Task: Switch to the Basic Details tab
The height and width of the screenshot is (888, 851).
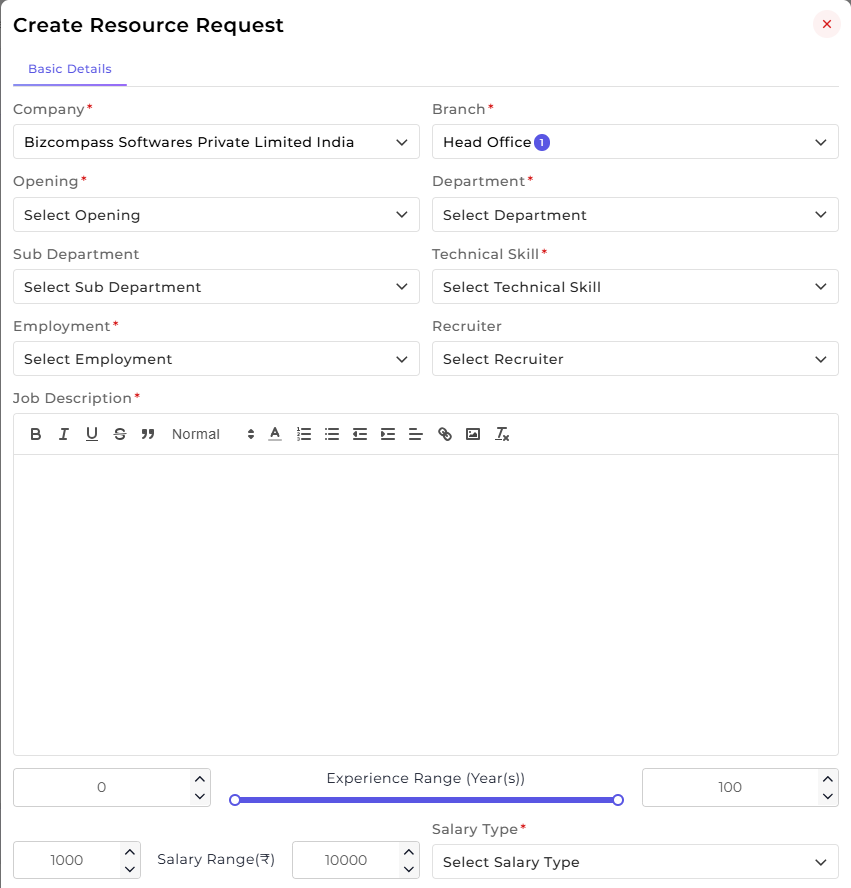Action: click(x=70, y=69)
